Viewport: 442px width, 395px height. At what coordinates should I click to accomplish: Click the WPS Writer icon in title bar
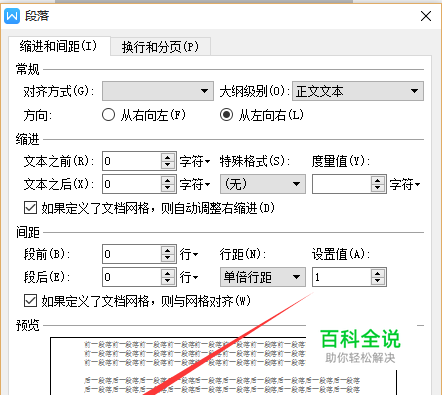pos(12,16)
